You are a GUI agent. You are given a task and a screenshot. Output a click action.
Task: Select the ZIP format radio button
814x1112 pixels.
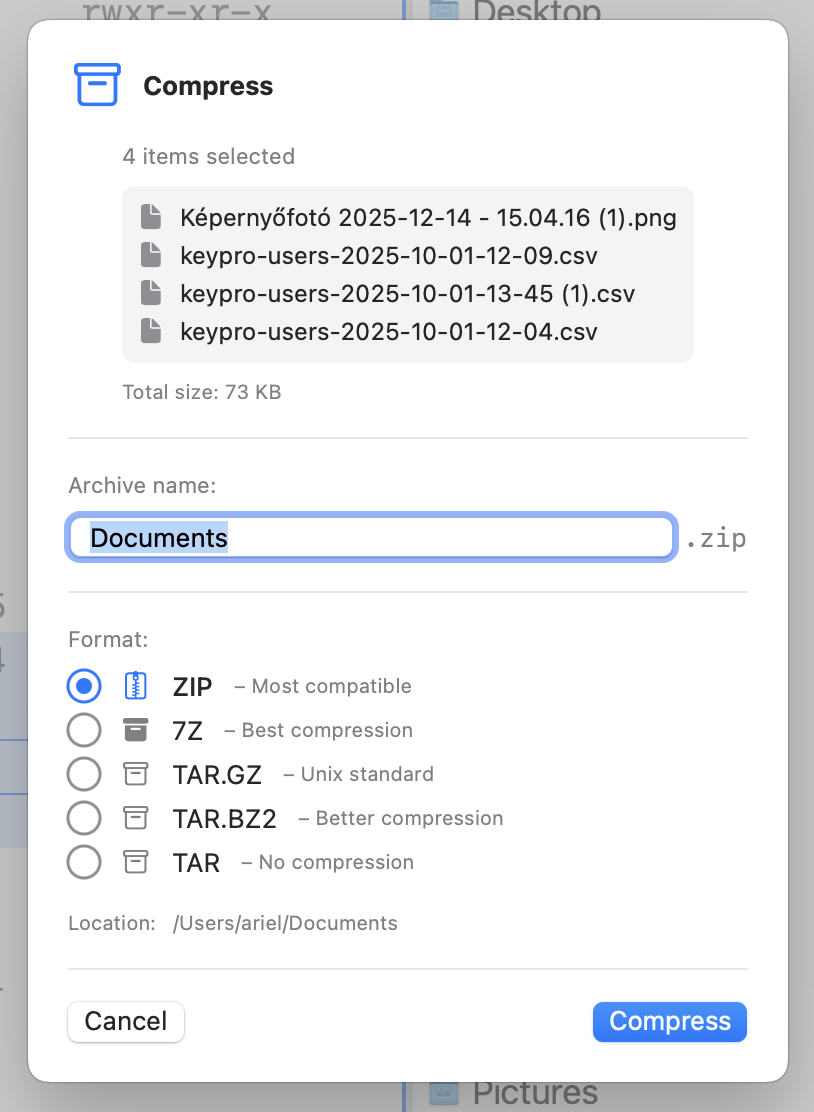[84, 686]
